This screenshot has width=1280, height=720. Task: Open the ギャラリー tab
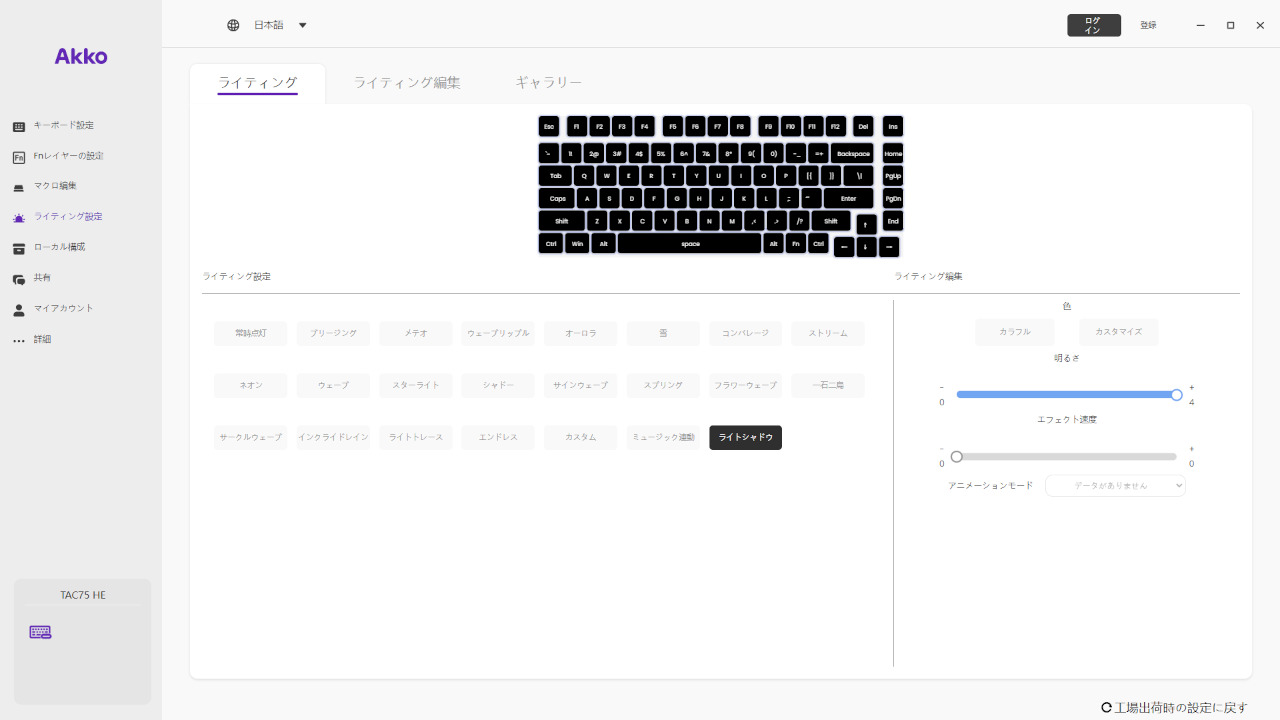pos(548,83)
